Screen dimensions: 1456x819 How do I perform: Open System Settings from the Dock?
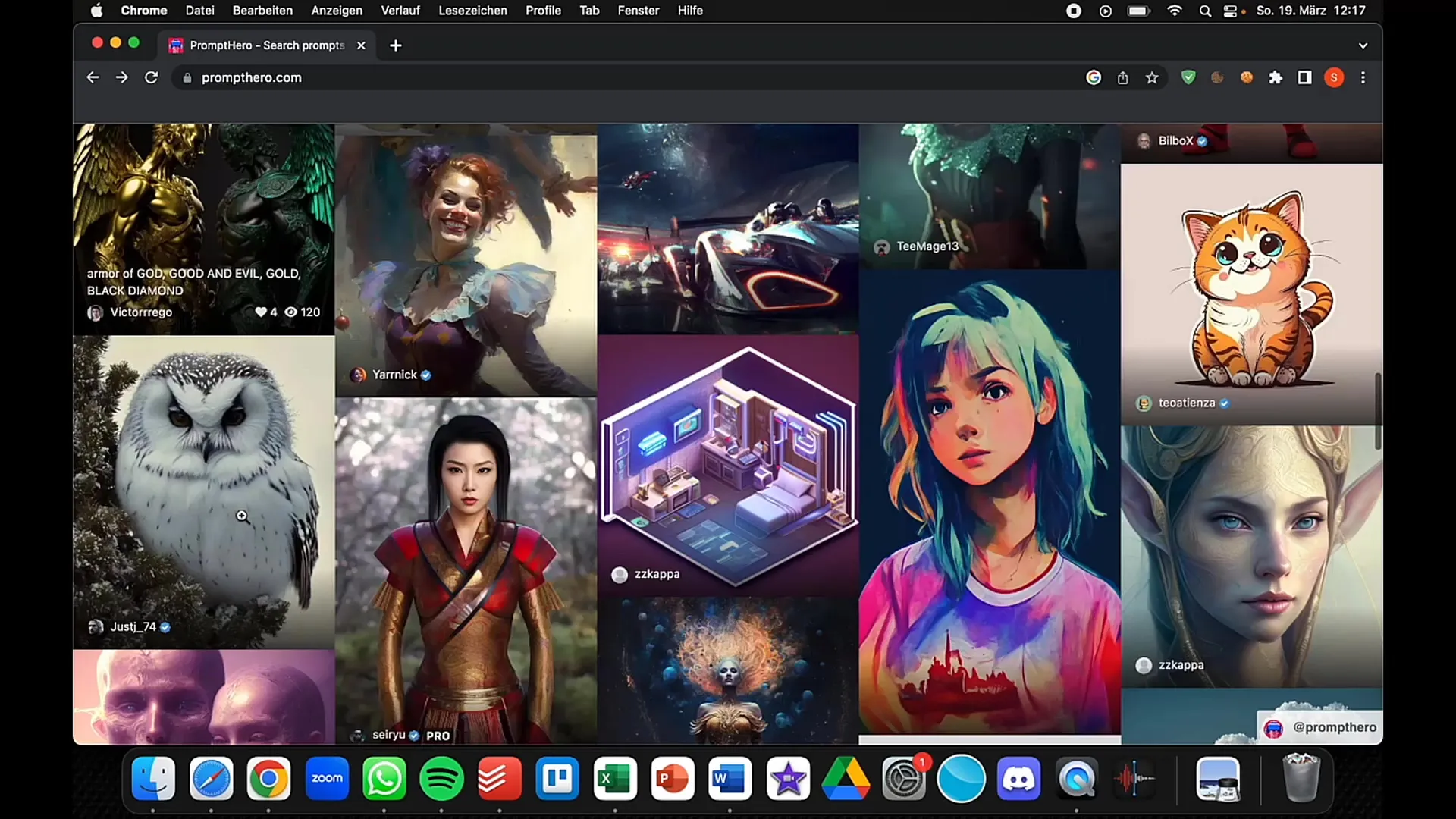click(903, 779)
